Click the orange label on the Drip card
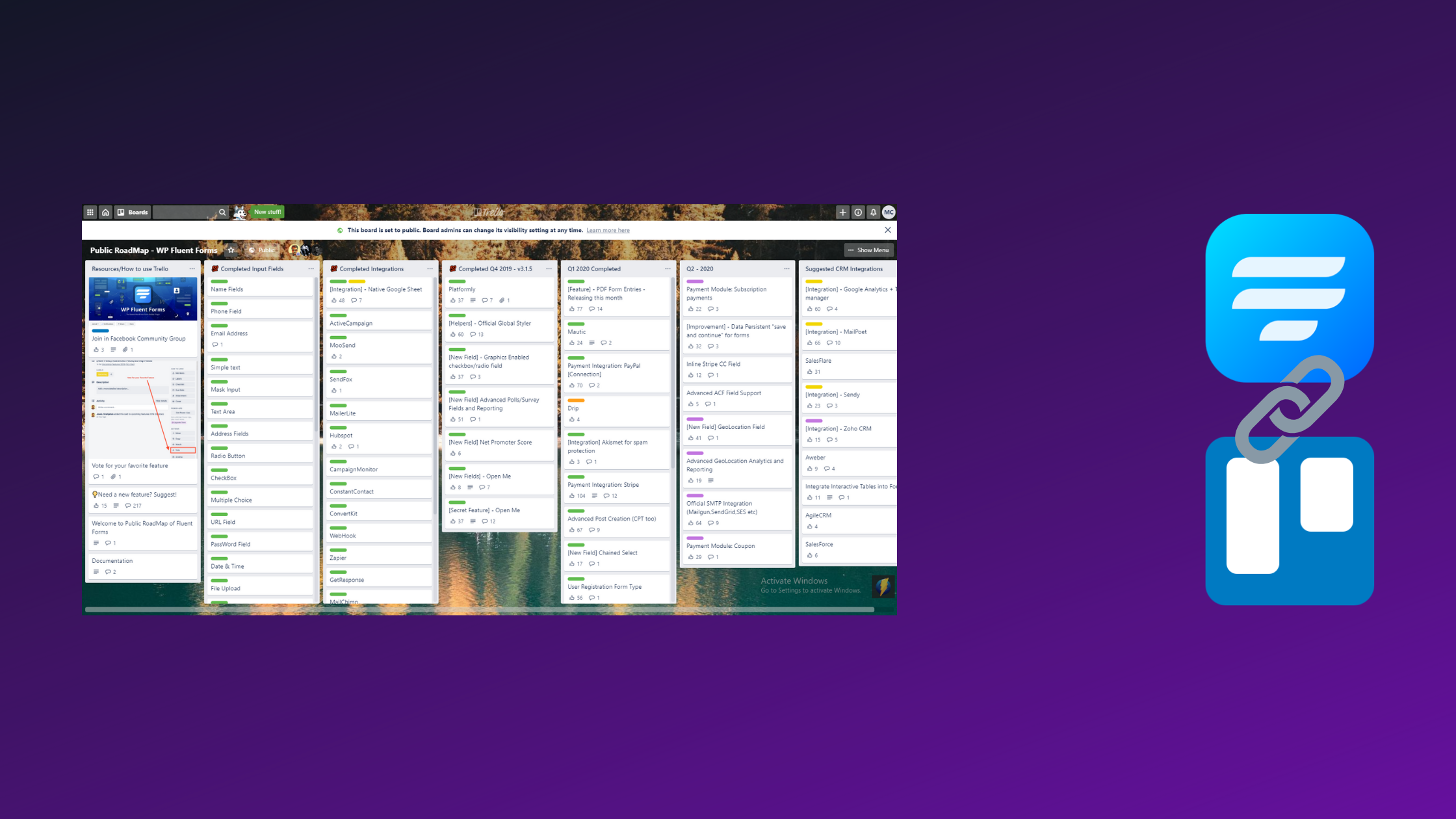 click(x=576, y=400)
